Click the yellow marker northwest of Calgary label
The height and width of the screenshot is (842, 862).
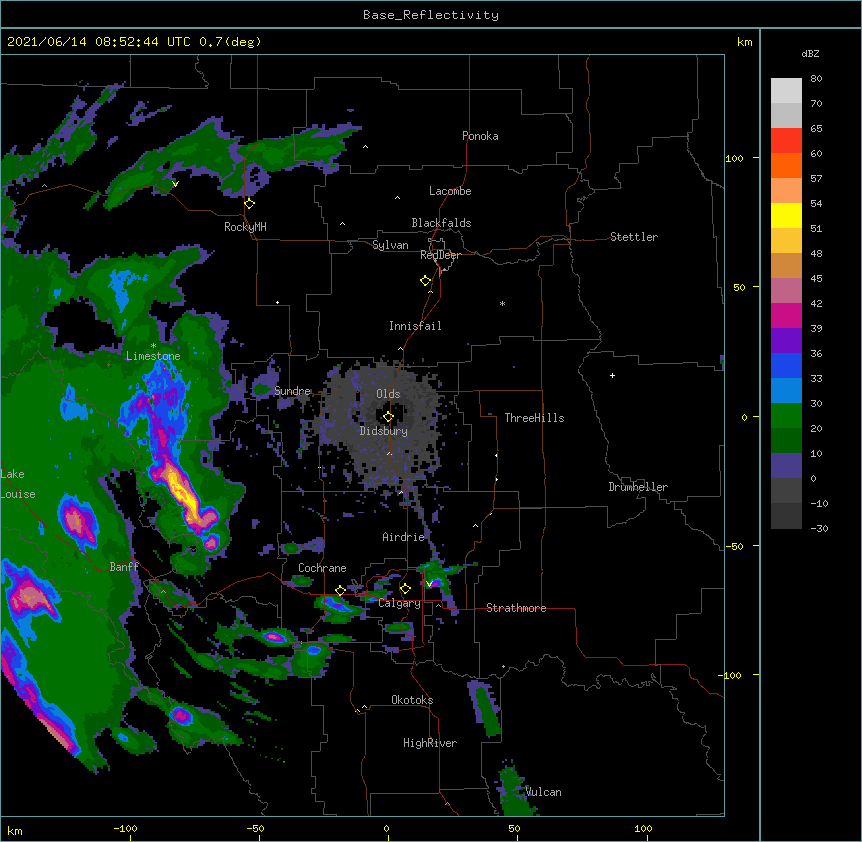340,590
